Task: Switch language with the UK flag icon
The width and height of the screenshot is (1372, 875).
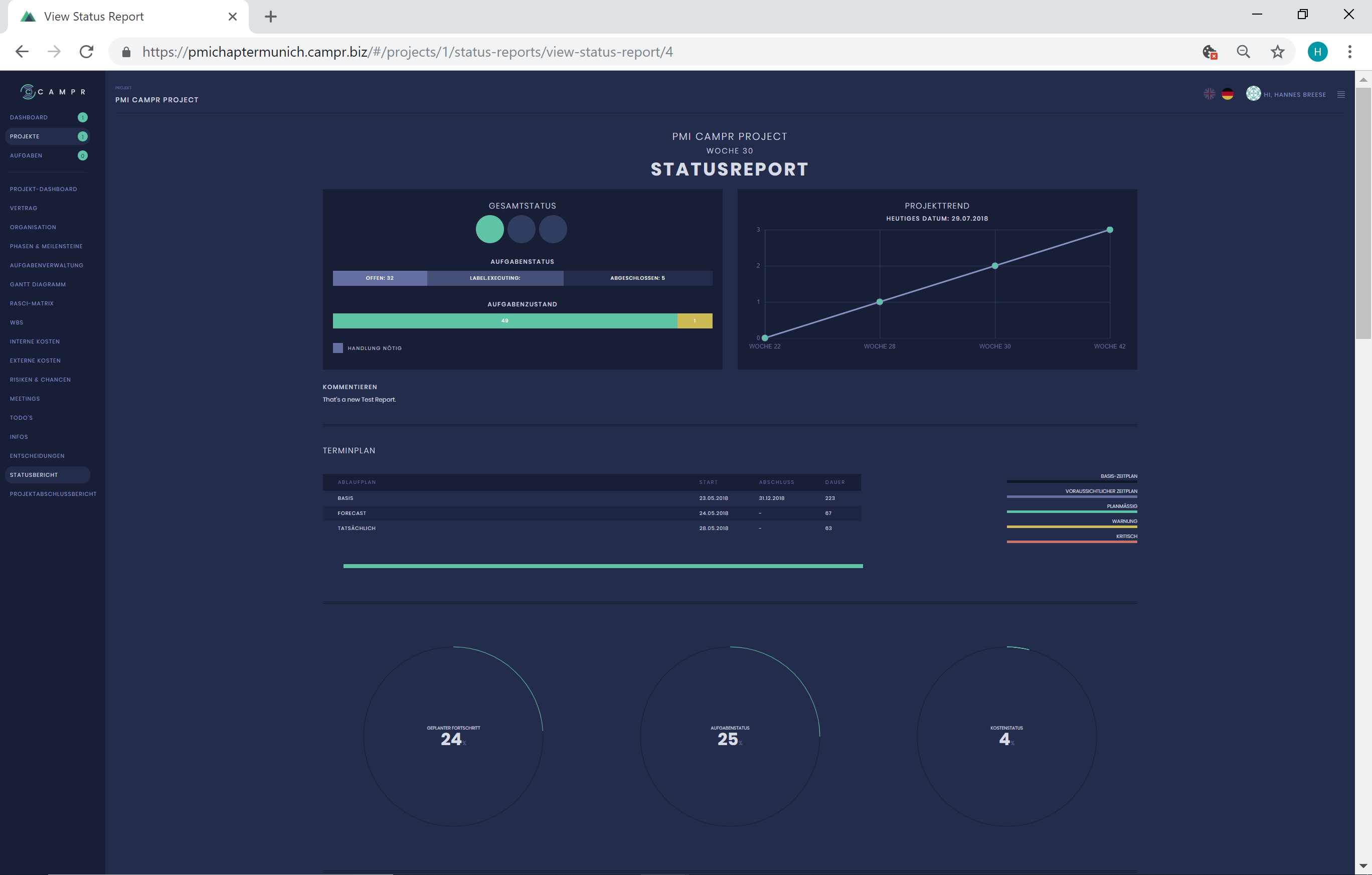Action: (1209, 94)
